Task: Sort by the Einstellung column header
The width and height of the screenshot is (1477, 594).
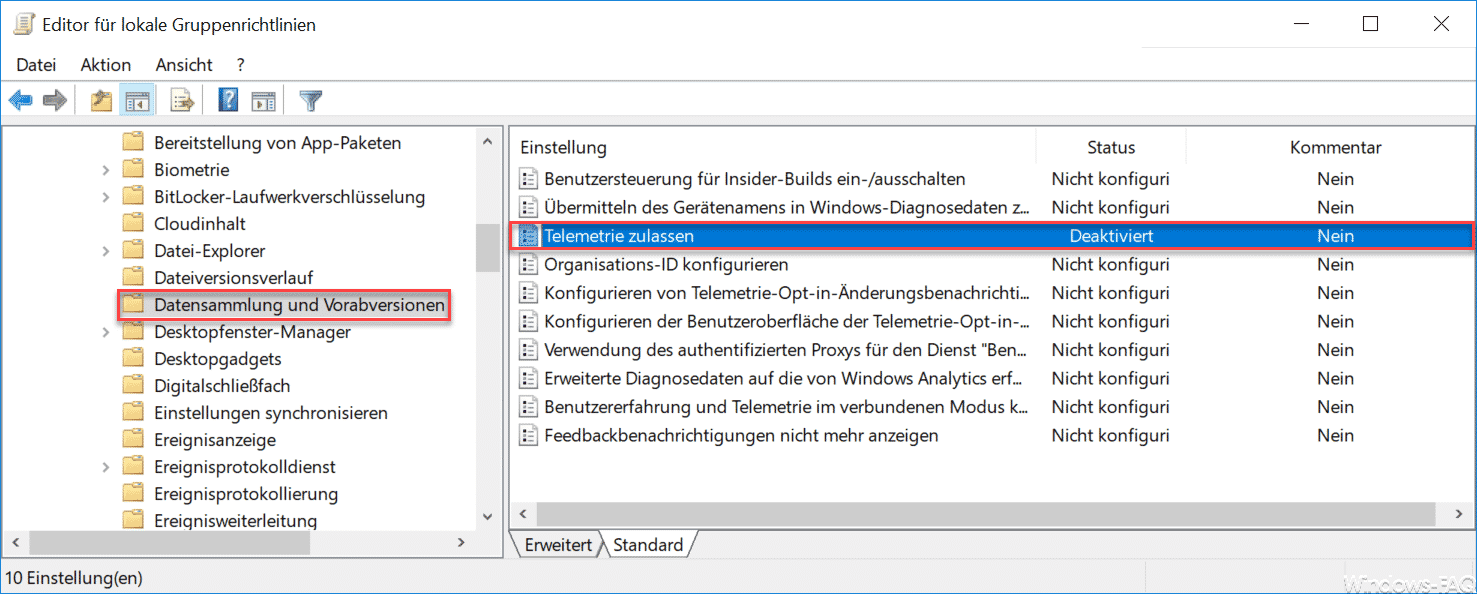Action: 563,147
